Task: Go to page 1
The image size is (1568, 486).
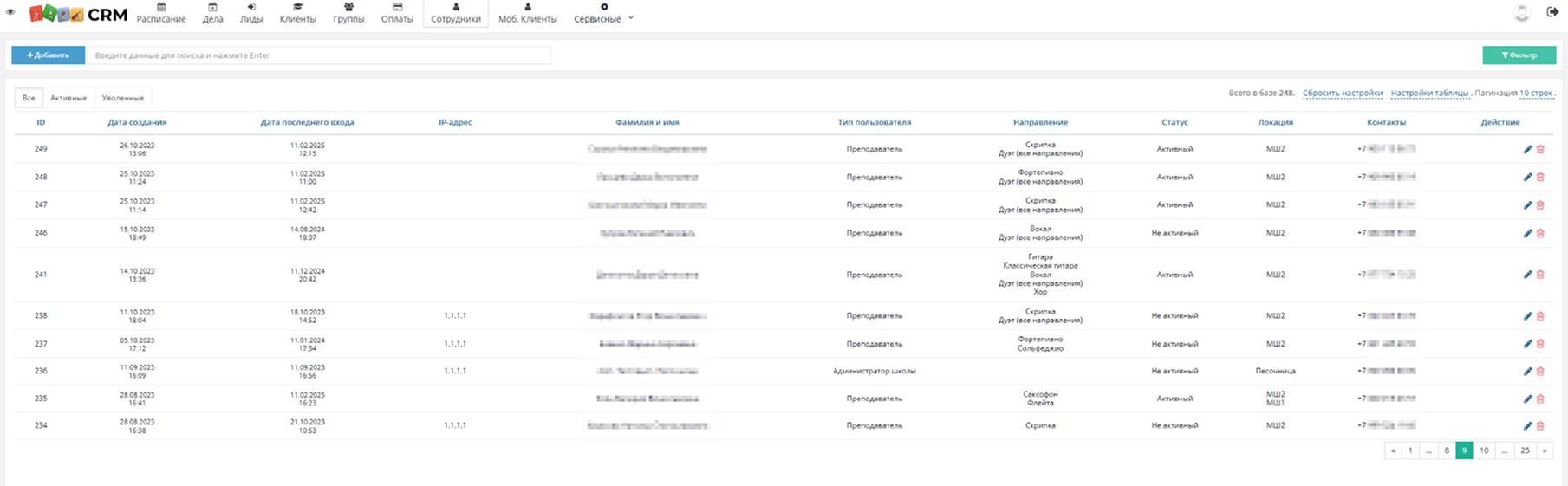Action: point(1410,450)
